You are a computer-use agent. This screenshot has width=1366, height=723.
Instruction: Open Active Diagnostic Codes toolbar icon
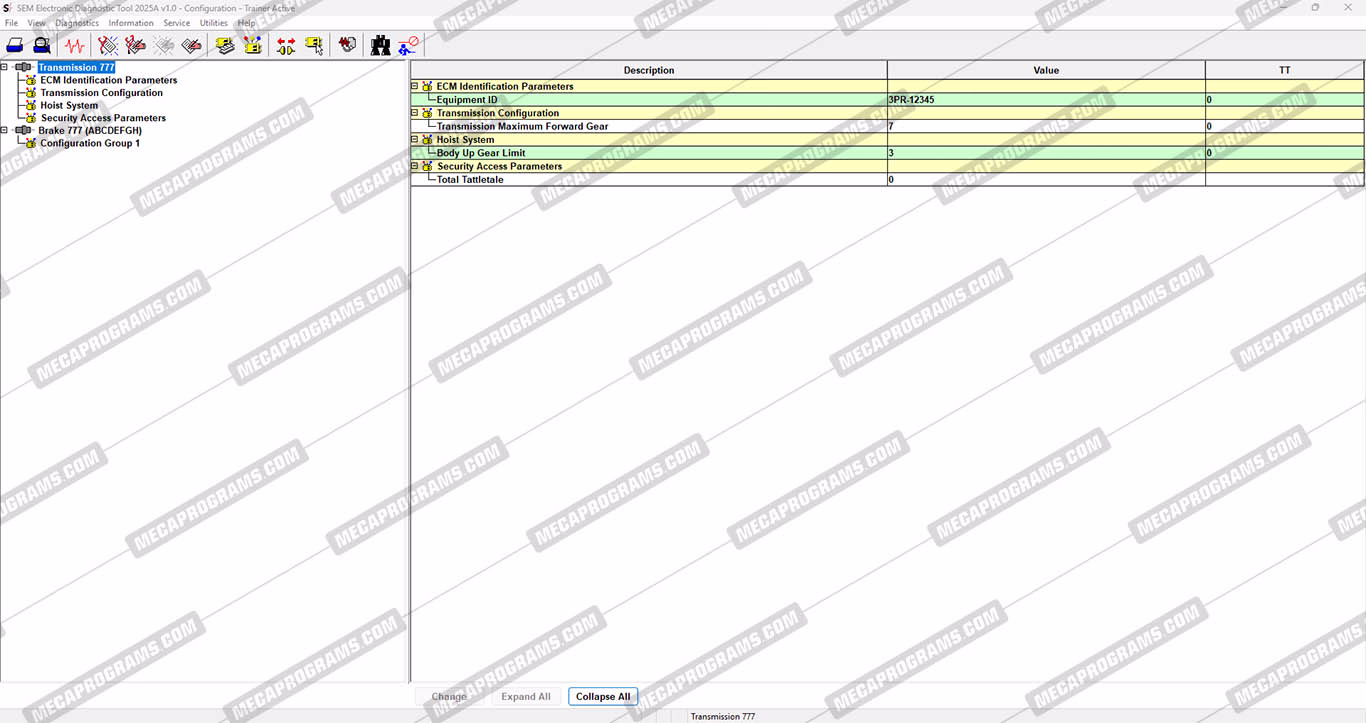(x=108, y=45)
